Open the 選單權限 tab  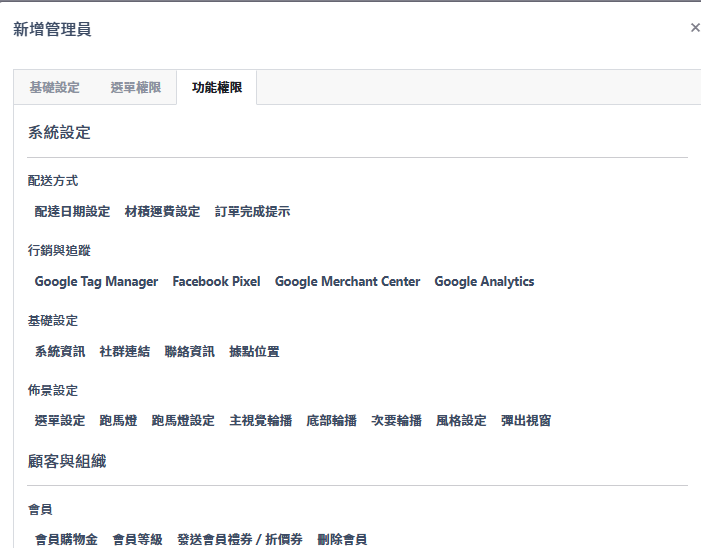[x=136, y=87]
